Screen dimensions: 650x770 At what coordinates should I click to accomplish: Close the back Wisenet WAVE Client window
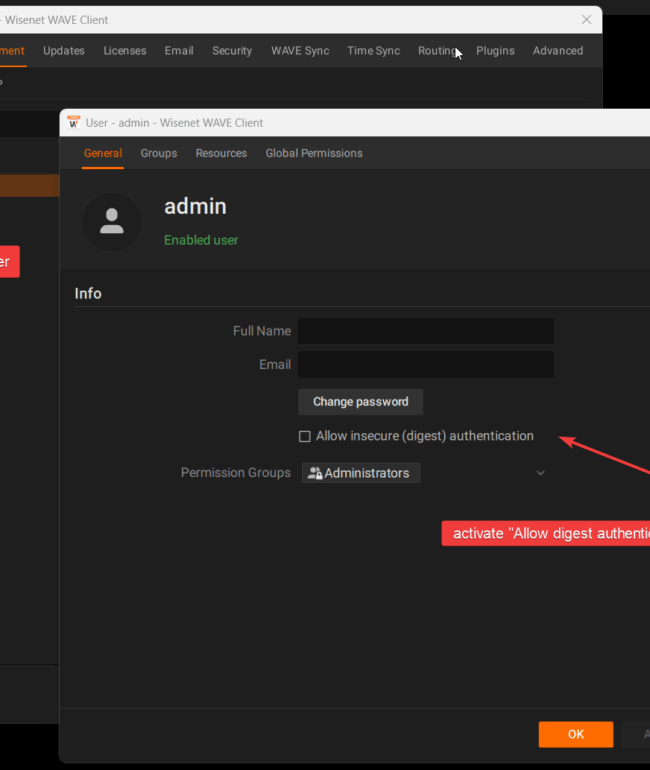586,20
